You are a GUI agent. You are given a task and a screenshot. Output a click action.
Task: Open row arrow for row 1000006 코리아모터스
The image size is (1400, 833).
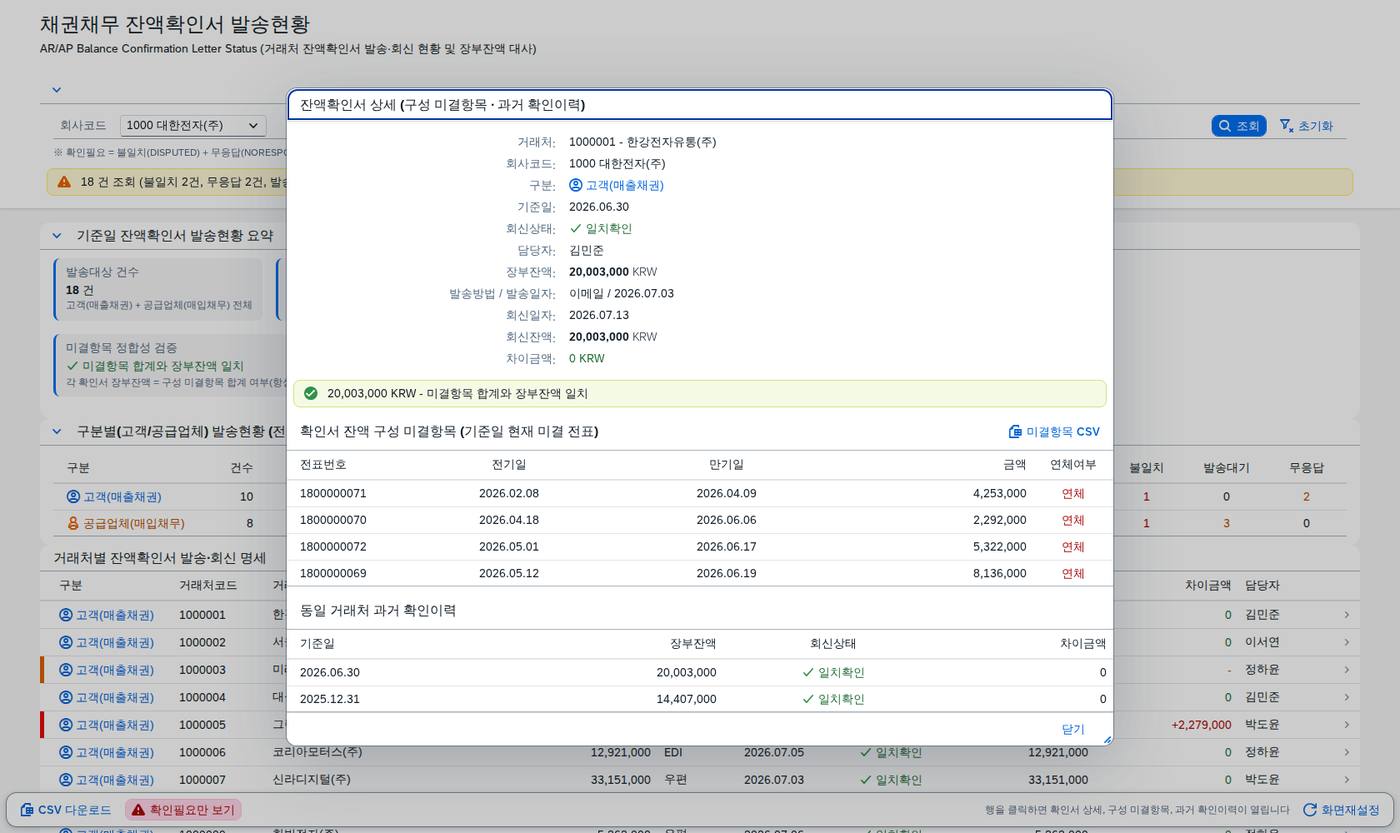[1346, 752]
